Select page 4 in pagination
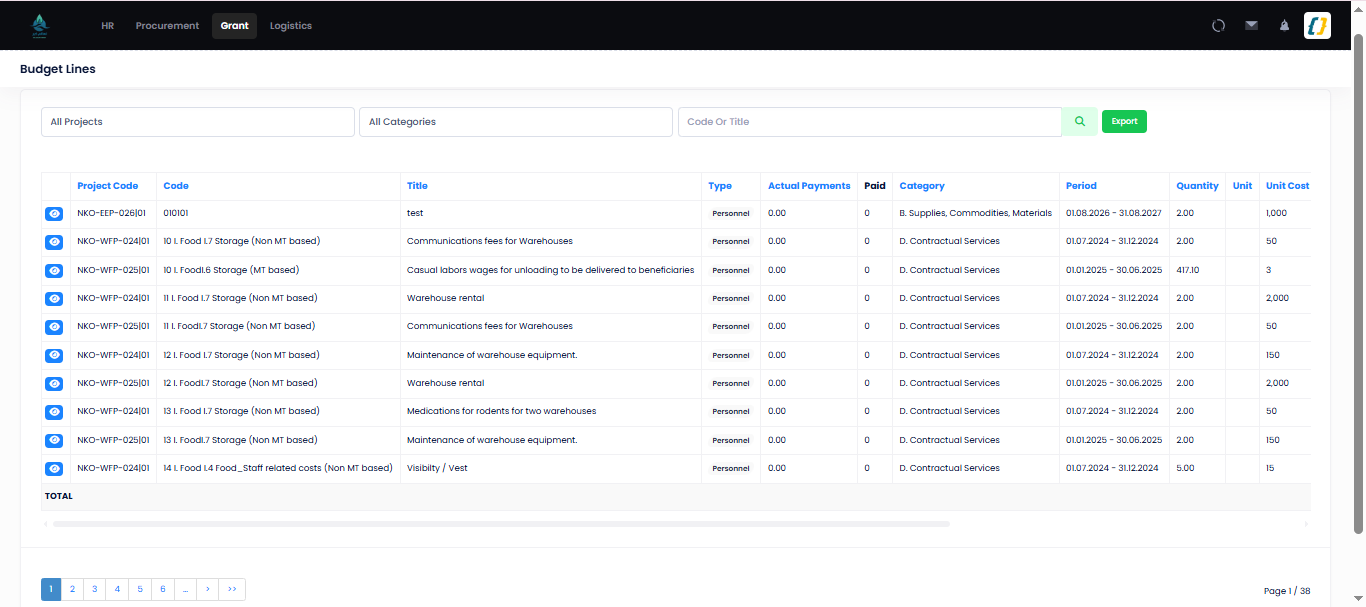1366x607 pixels. [117, 590]
